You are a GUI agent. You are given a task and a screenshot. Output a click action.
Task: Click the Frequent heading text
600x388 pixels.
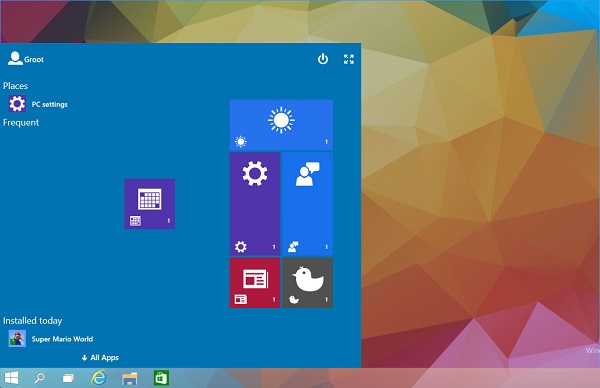pos(21,122)
